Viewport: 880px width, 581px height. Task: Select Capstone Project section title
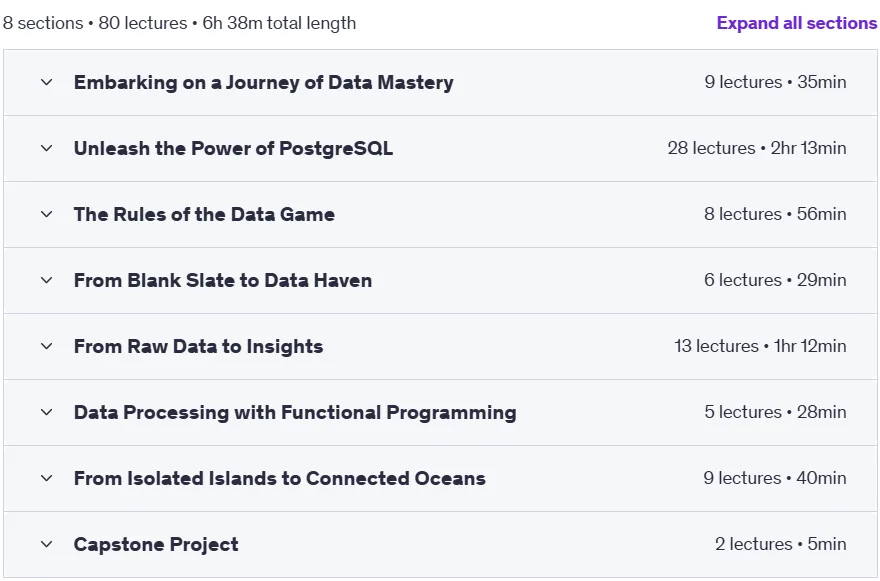[x=156, y=544]
